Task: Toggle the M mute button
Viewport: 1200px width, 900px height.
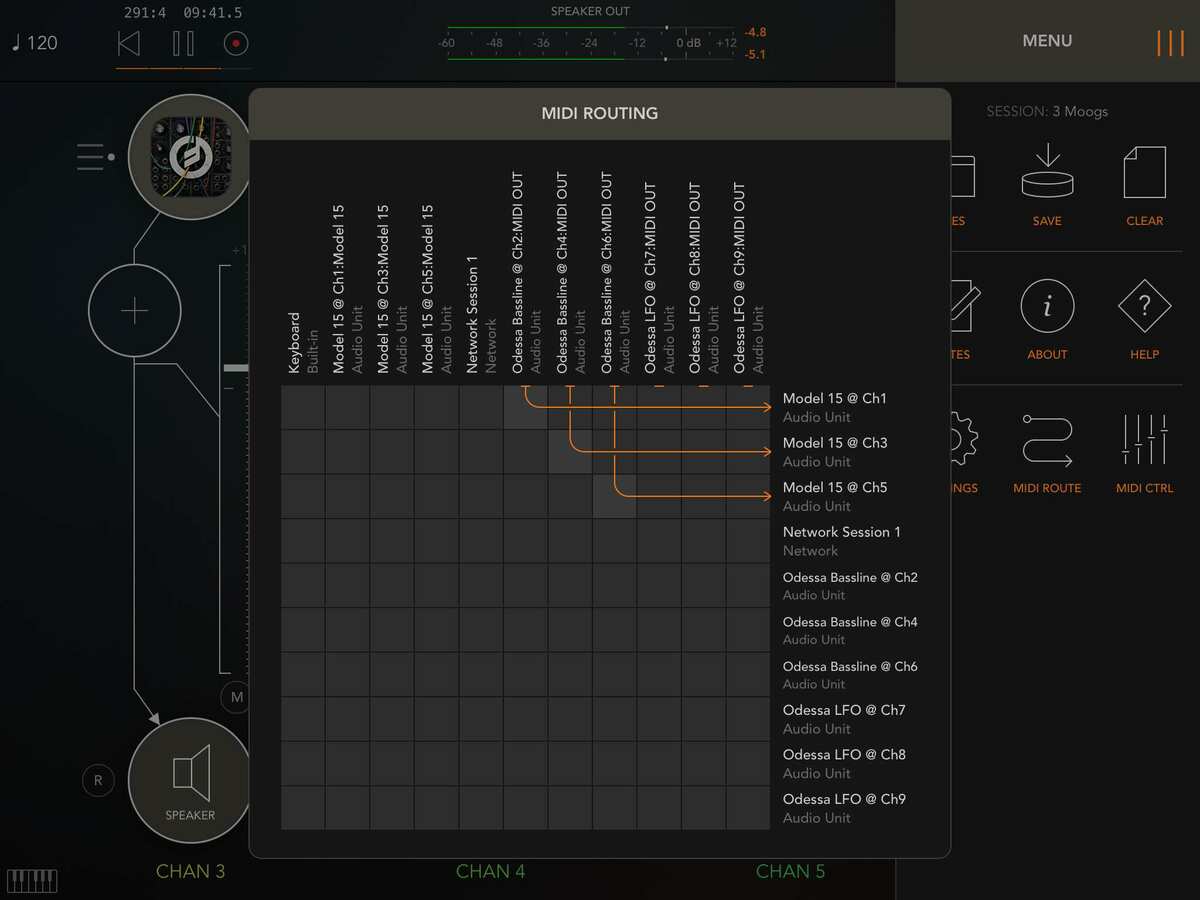Action: (236, 697)
